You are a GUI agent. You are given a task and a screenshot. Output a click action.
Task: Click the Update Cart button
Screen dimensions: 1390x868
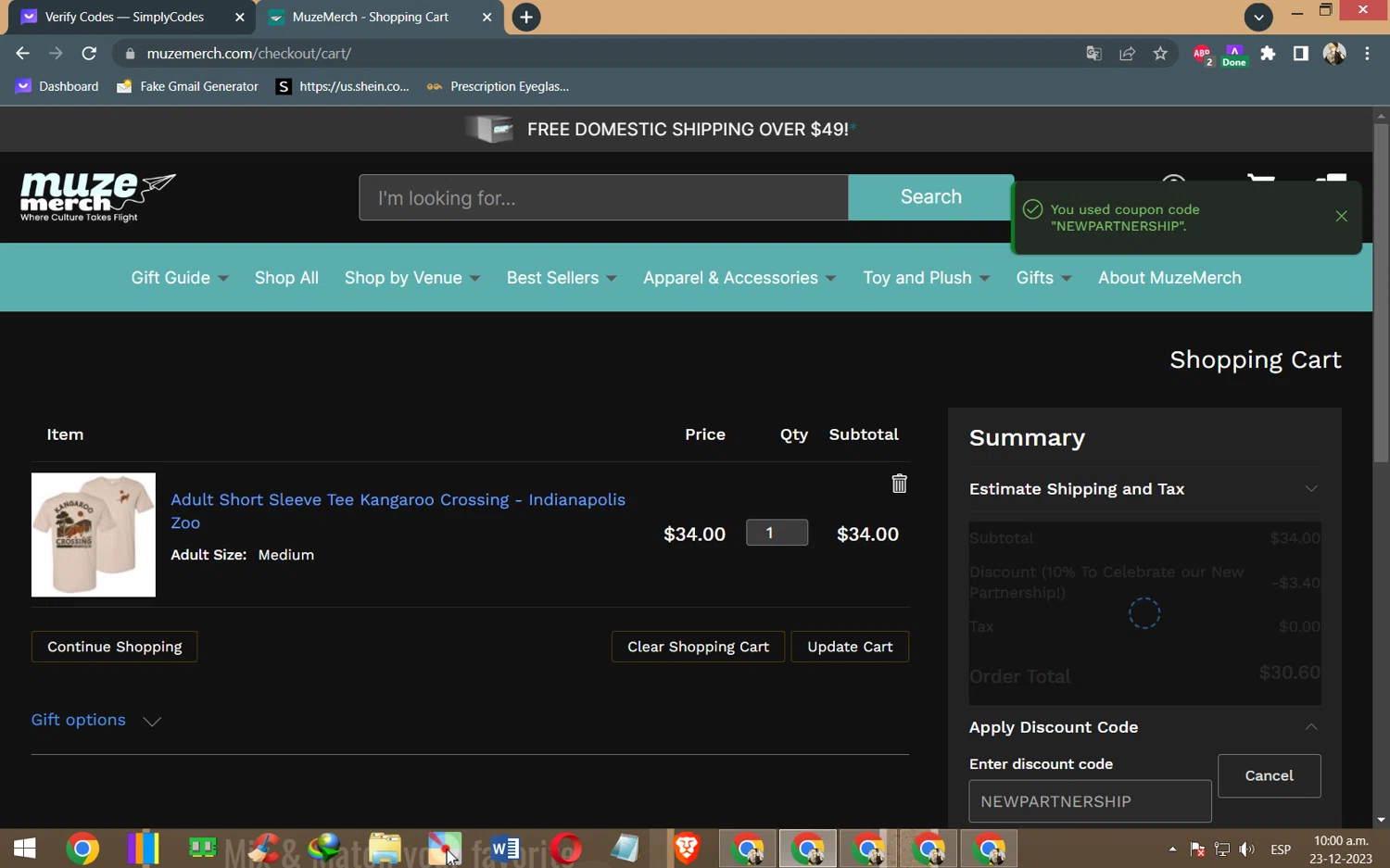pos(850,647)
